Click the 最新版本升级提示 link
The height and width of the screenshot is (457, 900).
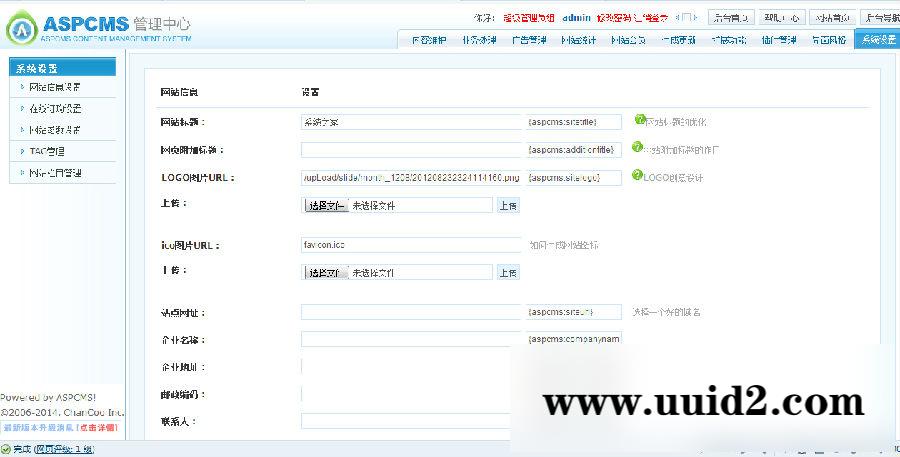point(38,428)
